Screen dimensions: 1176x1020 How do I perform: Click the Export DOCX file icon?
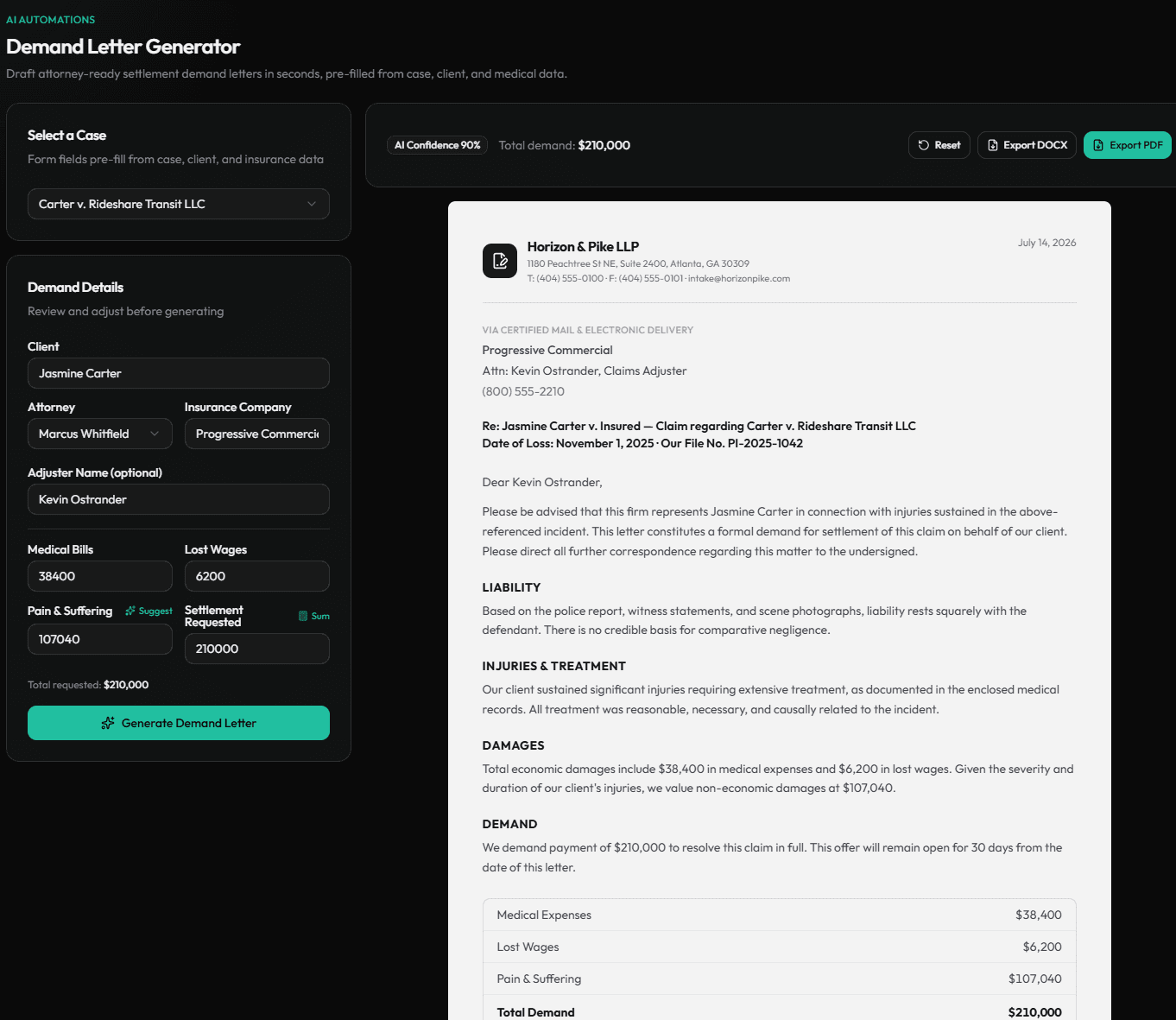(993, 145)
